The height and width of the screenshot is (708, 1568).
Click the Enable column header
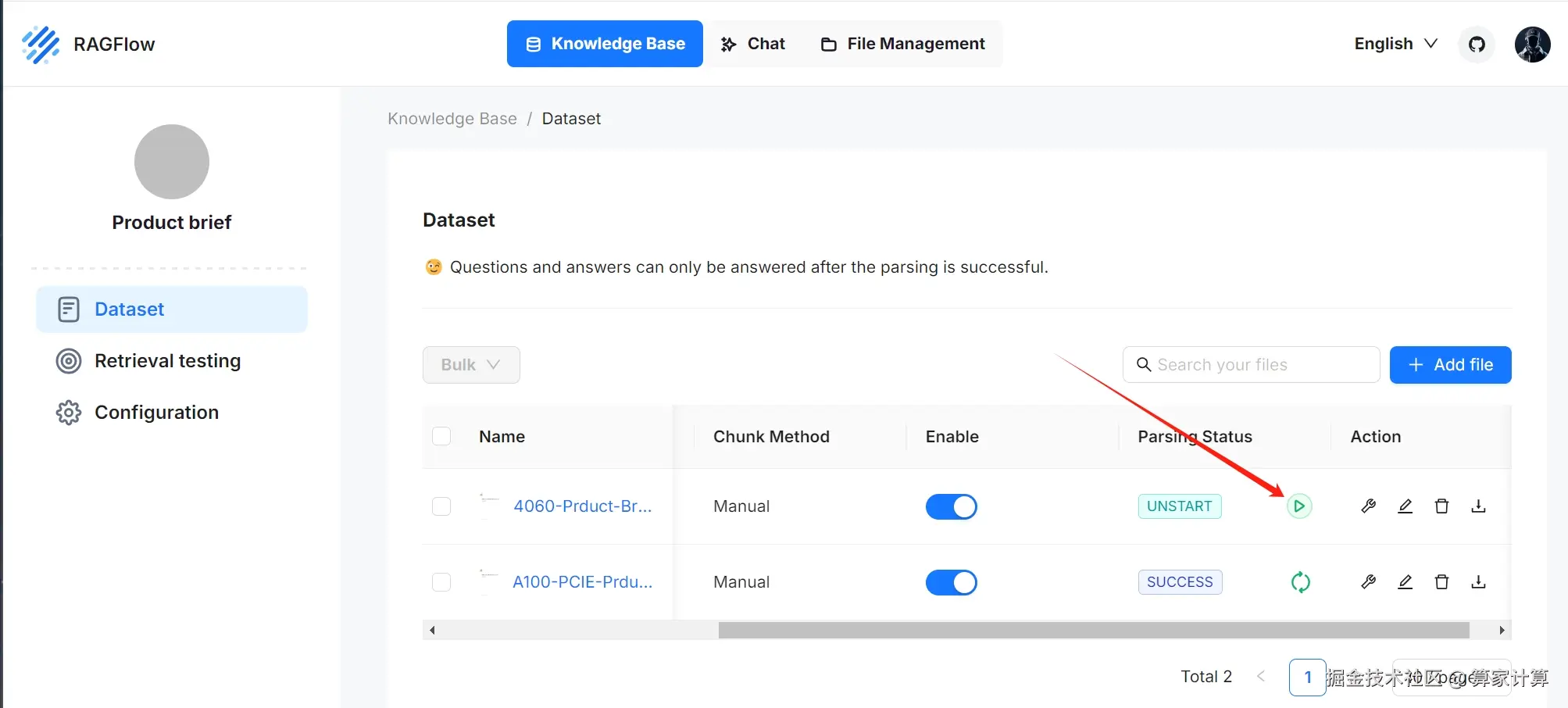click(952, 437)
